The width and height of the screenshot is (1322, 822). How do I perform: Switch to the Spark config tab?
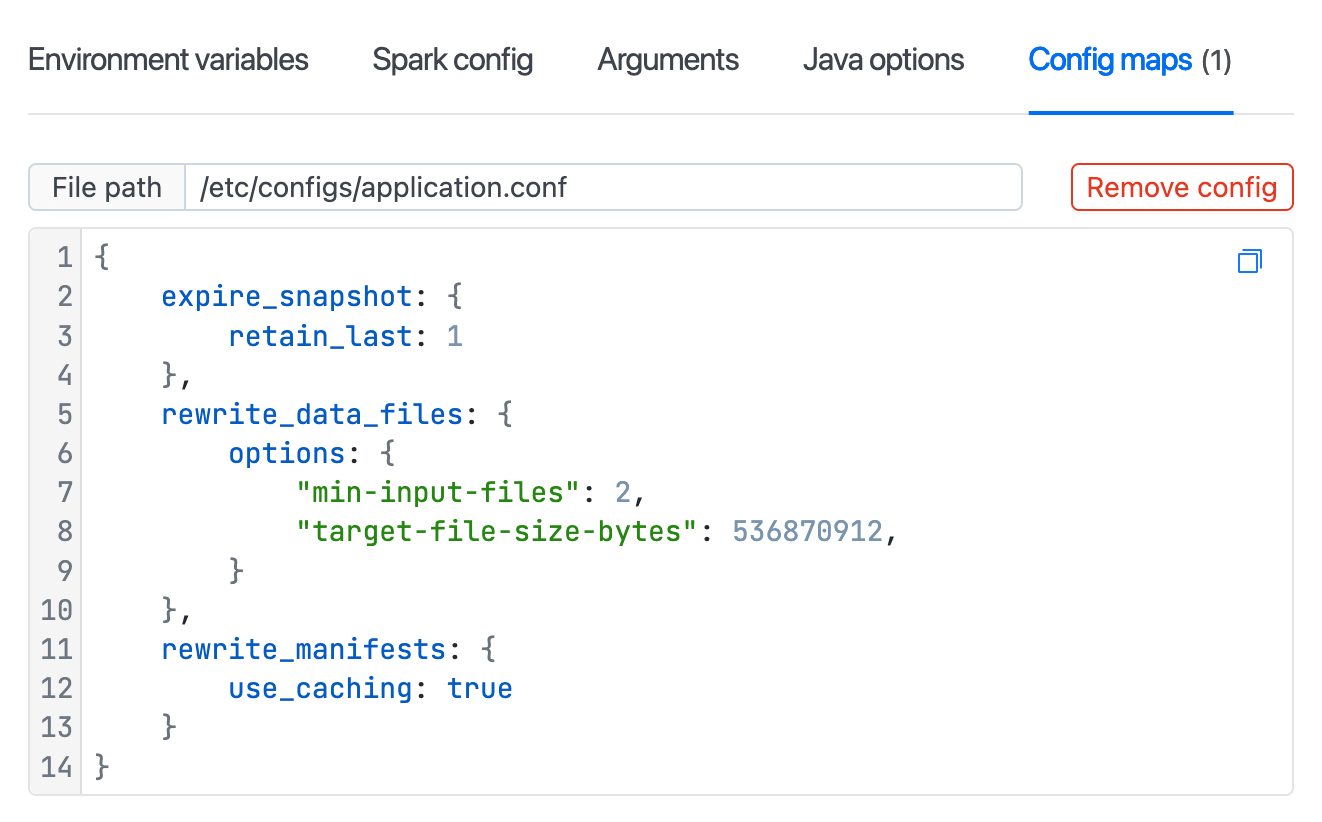(453, 60)
